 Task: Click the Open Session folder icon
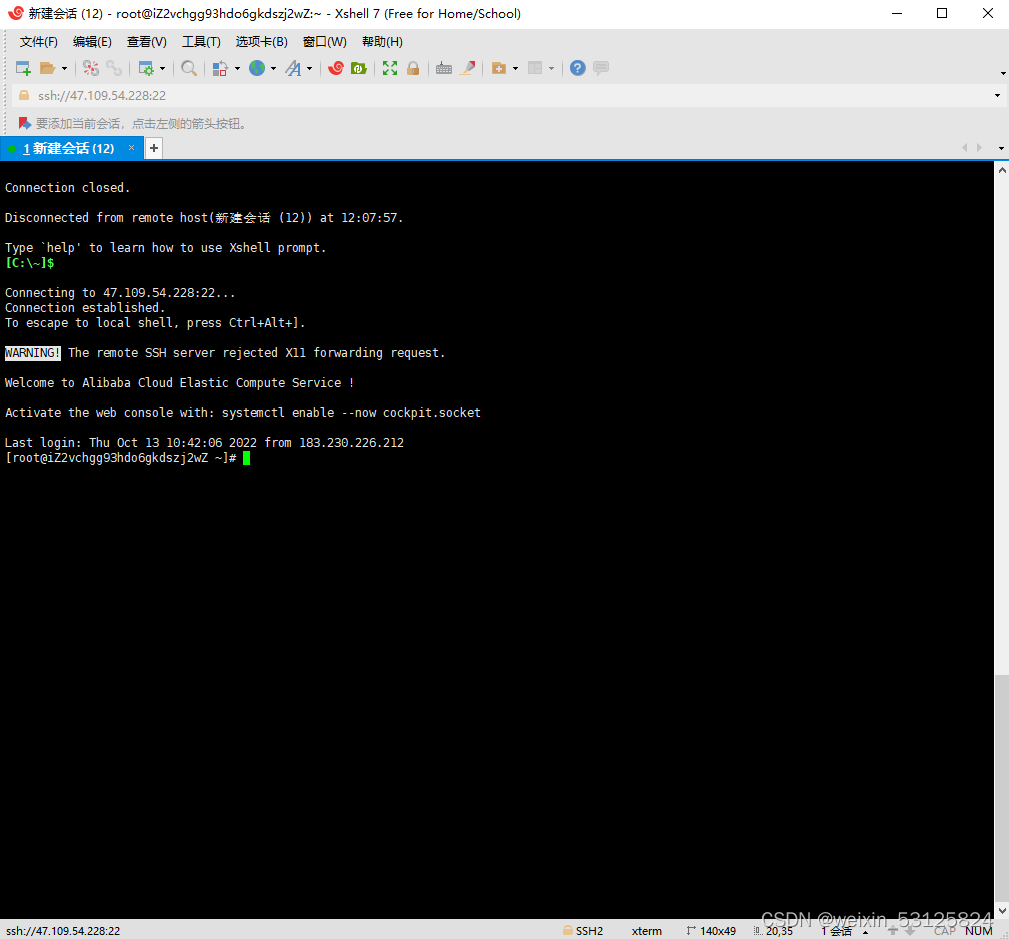(48, 68)
